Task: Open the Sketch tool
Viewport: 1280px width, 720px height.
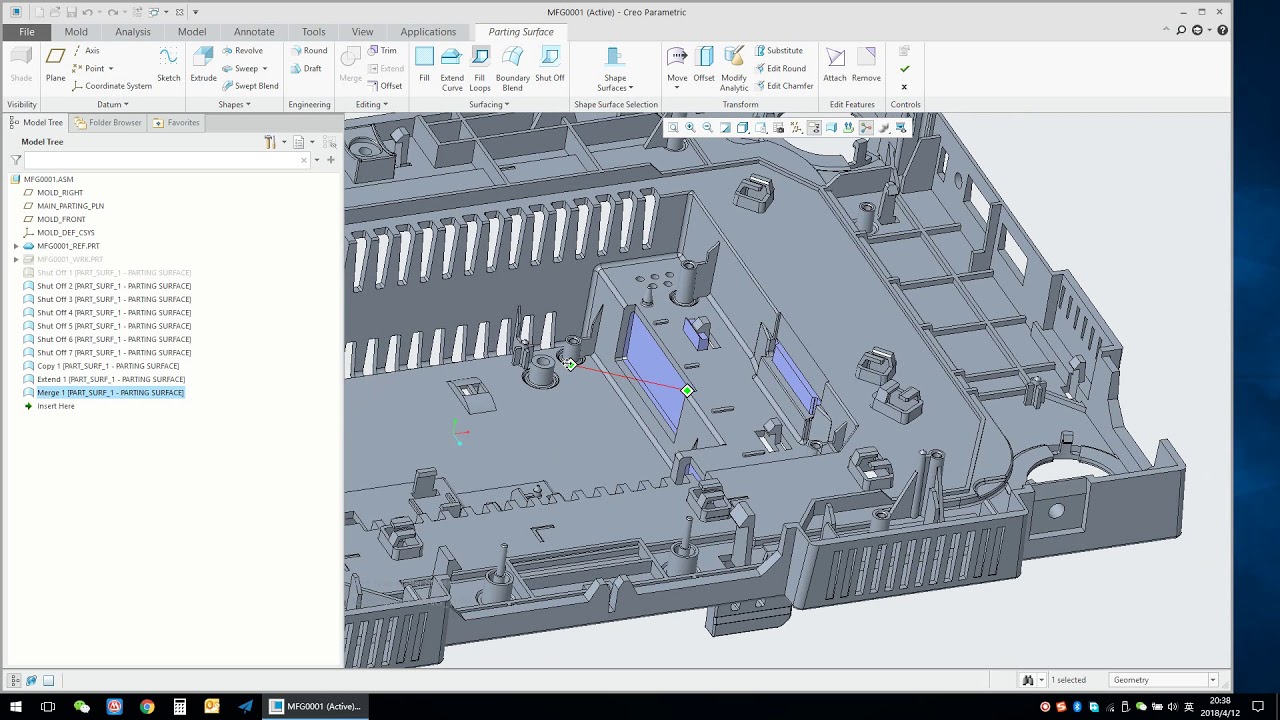Action: 169,64
